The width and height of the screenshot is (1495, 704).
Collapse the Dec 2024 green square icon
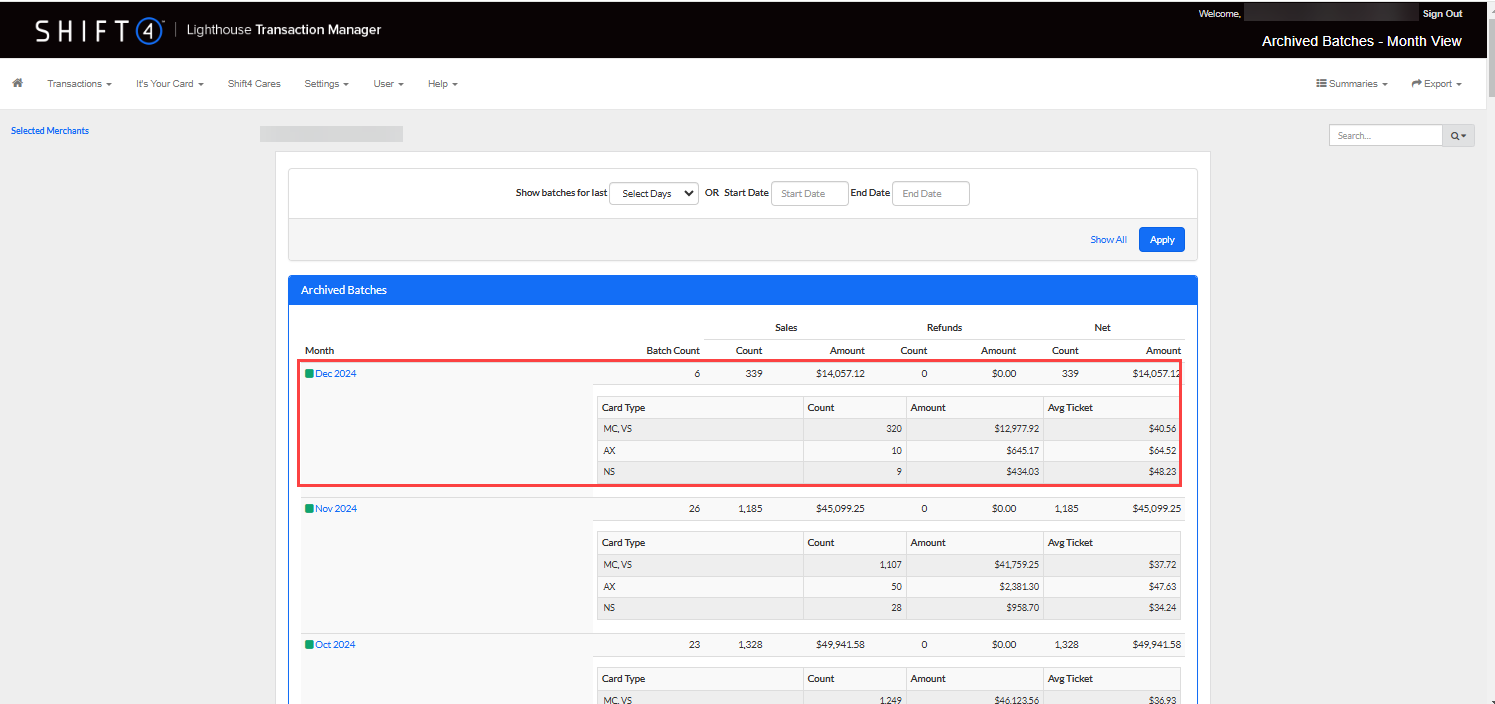pos(310,374)
